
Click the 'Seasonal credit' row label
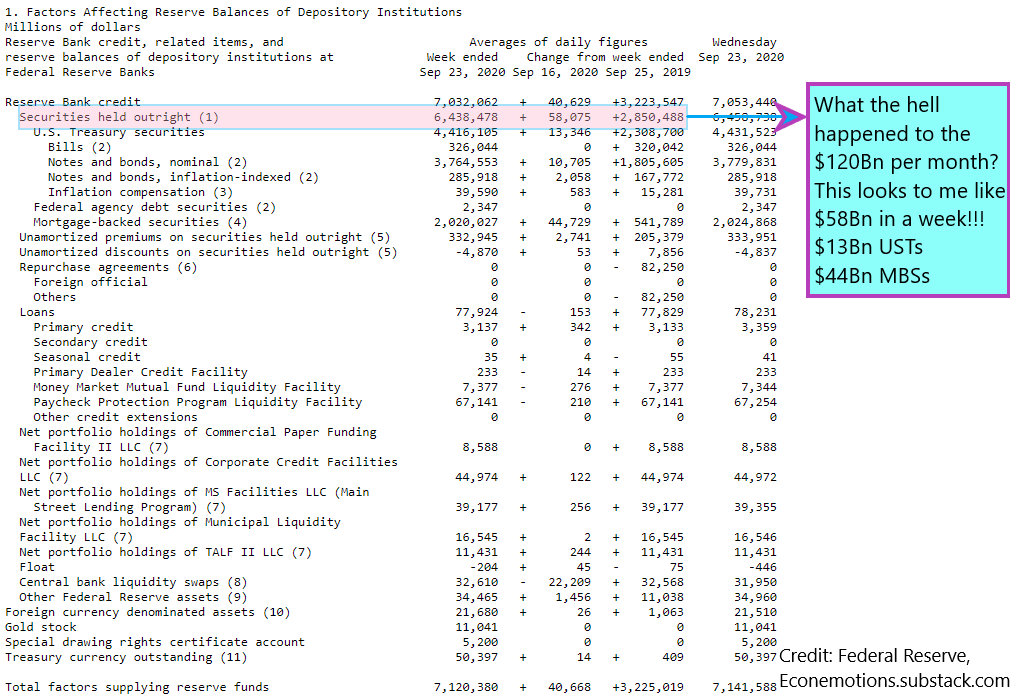[87, 357]
